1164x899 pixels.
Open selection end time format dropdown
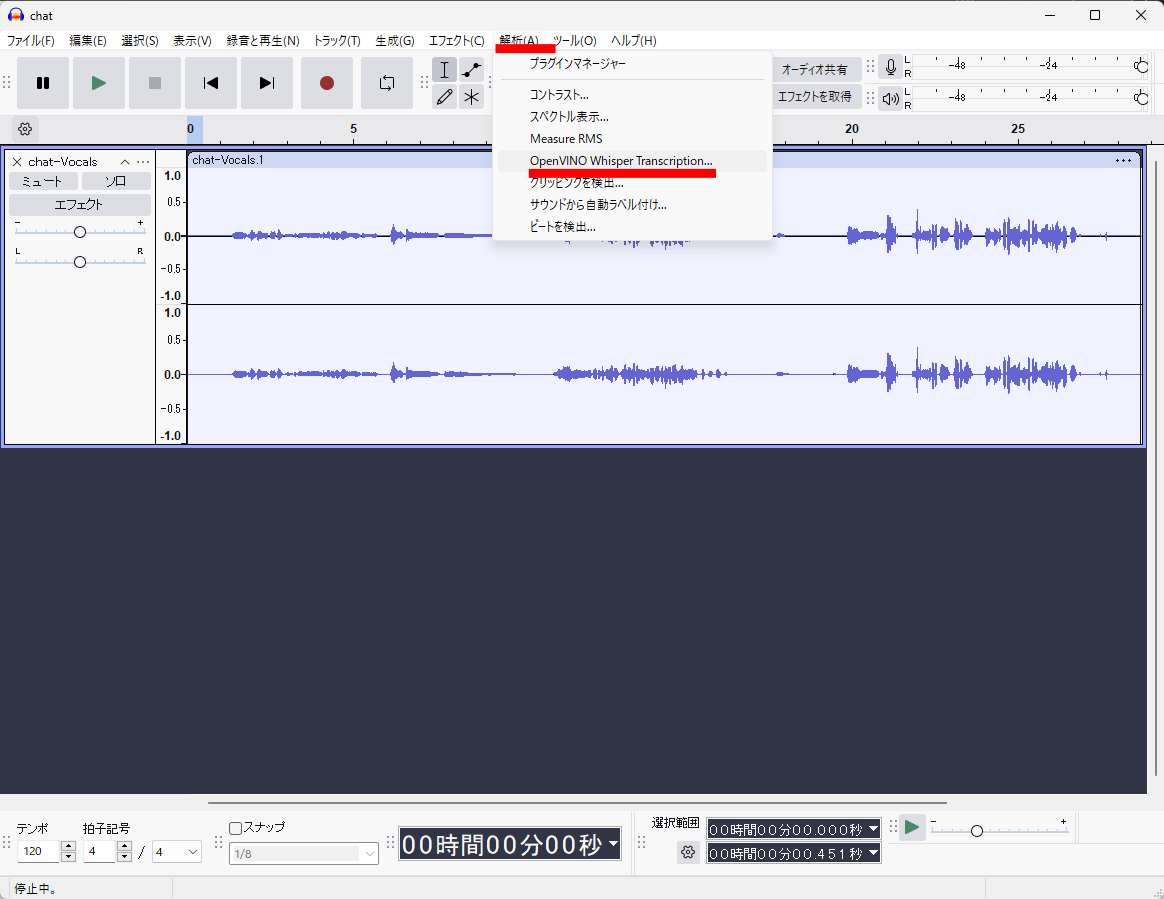tap(873, 854)
